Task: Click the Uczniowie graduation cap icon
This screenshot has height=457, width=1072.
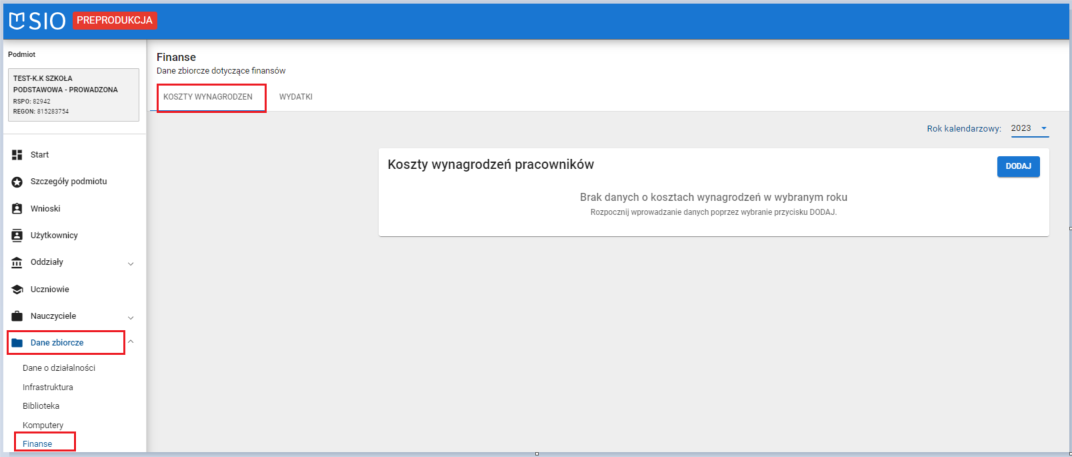Action: 18,289
